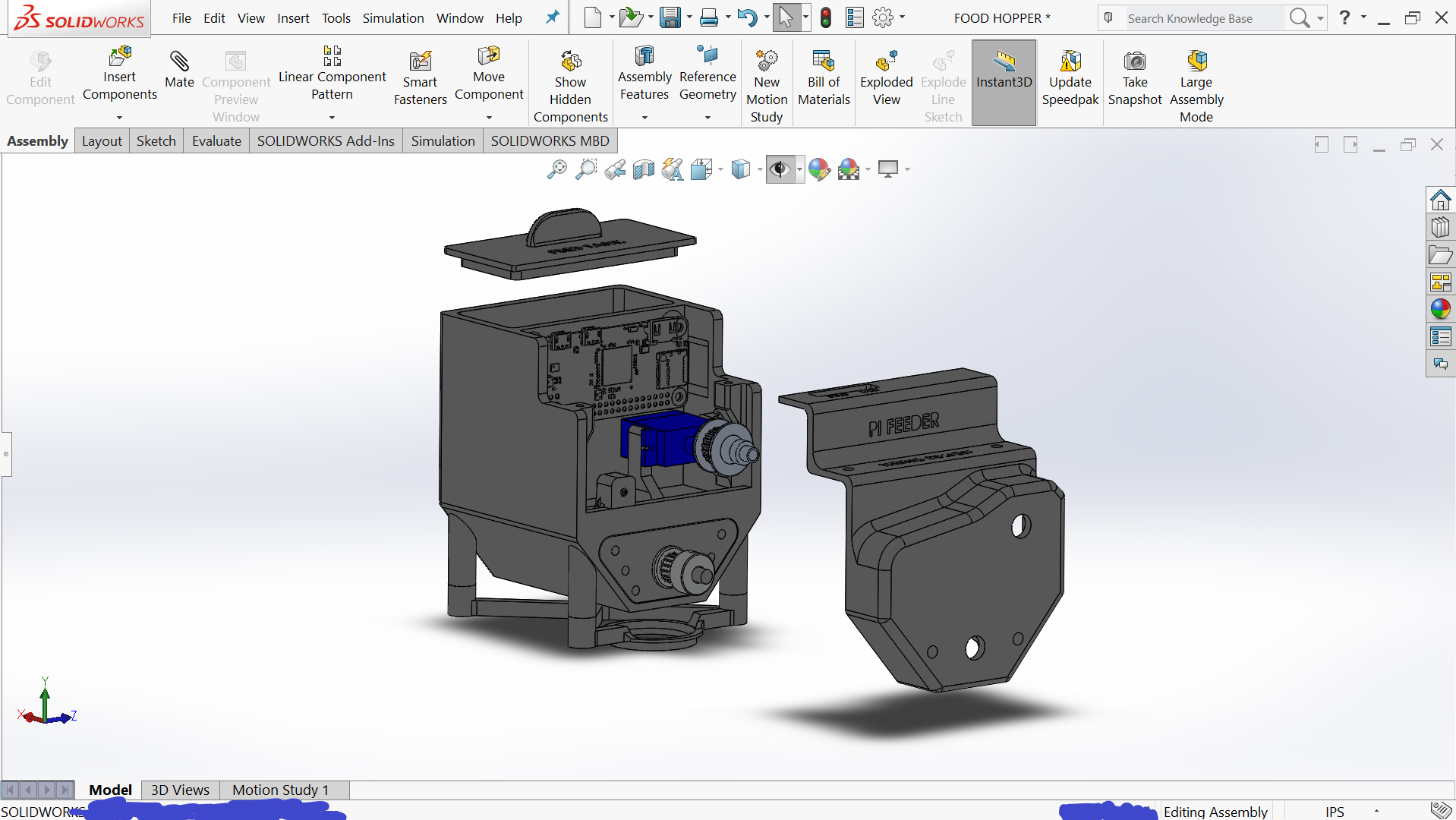Open the Motion Study 1 tab
The image size is (1456, 820).
[280, 790]
